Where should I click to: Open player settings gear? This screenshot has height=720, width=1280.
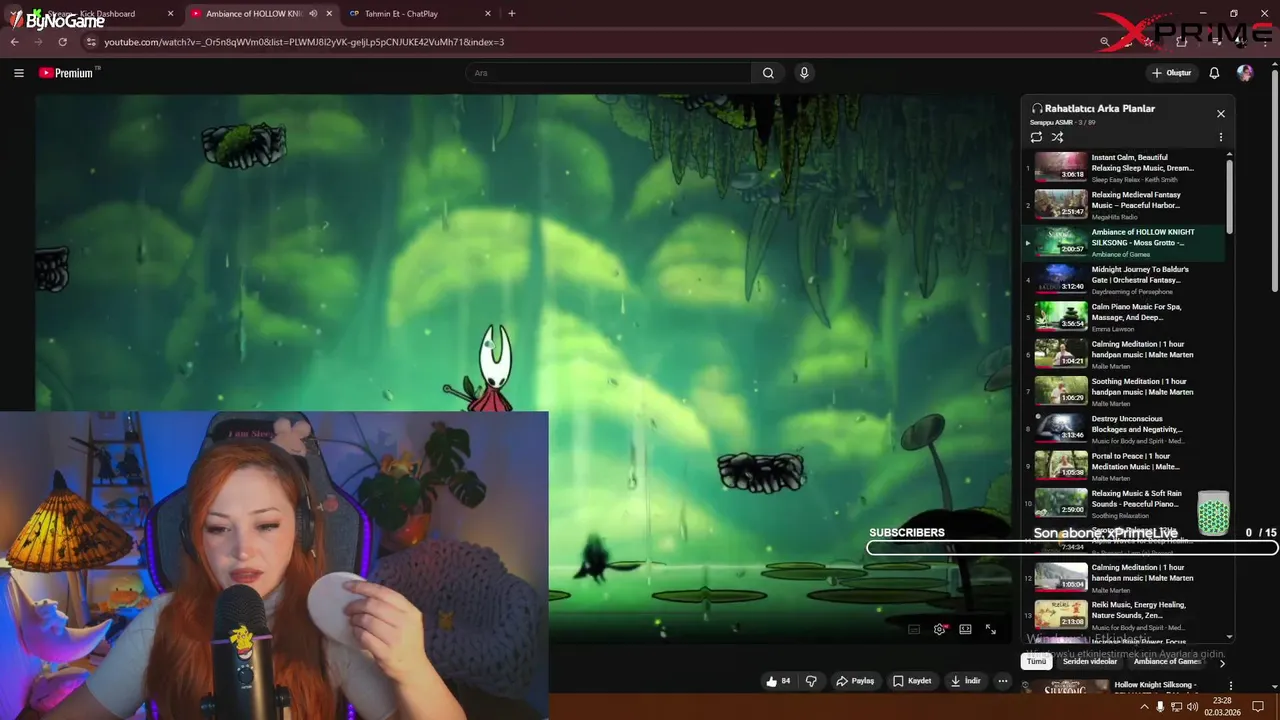[x=940, y=629]
